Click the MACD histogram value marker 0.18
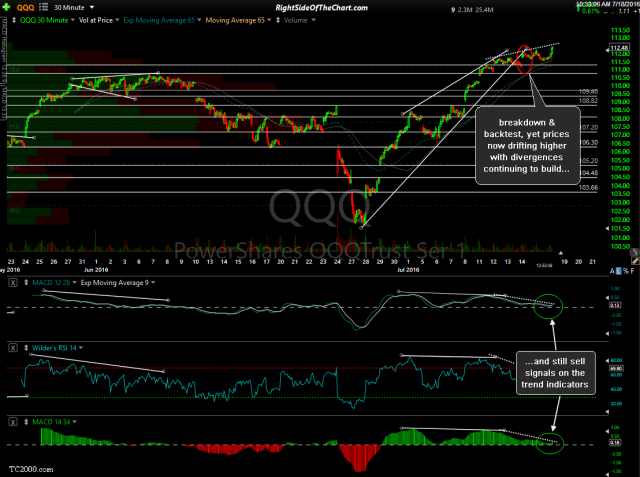This screenshot has width=640, height=477. click(x=615, y=443)
